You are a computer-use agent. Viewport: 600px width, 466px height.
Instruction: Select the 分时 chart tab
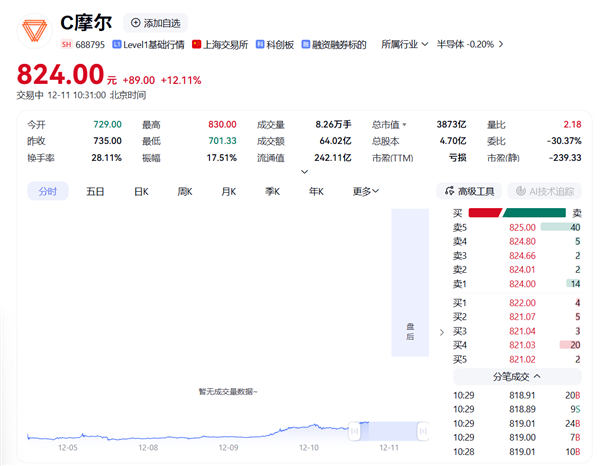click(47, 191)
